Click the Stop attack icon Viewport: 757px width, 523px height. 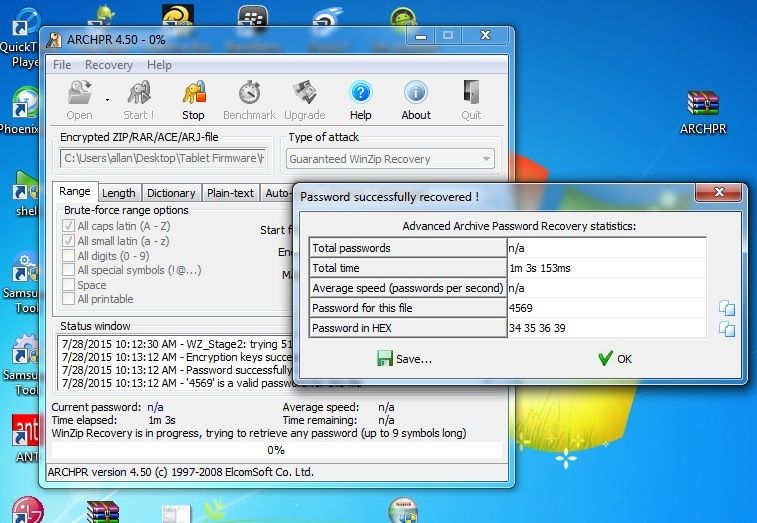click(193, 99)
